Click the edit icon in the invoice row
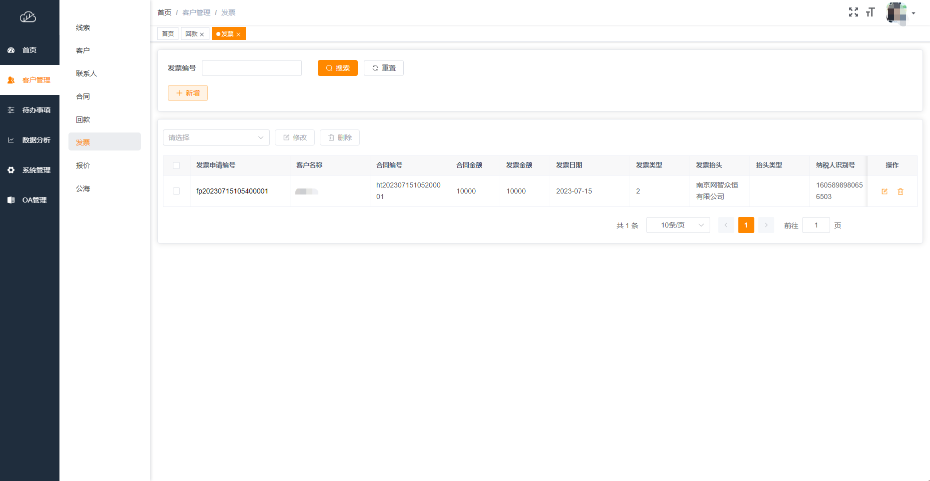Viewport: 930px width, 481px height. (x=884, y=191)
